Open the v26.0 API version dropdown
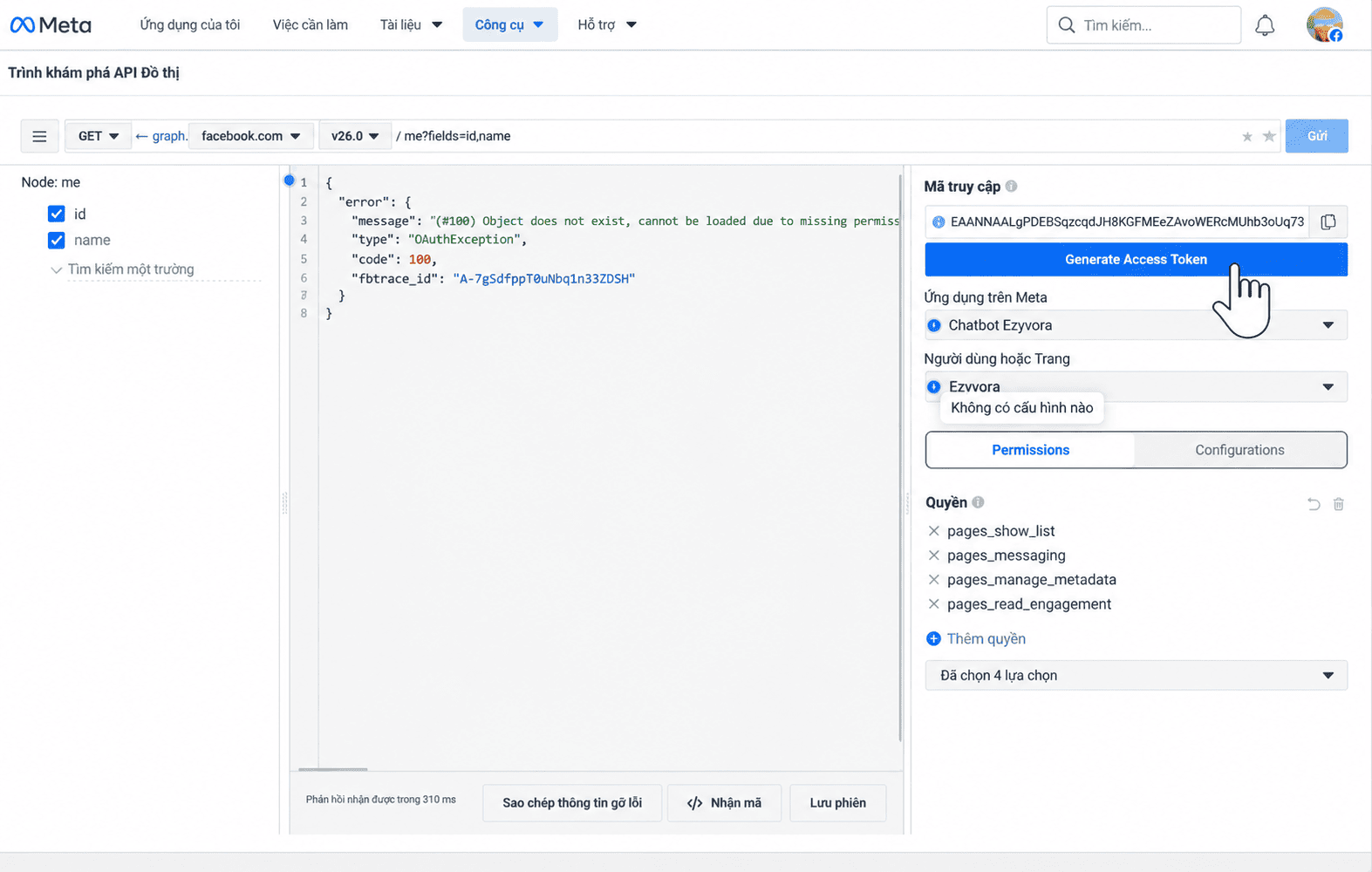This screenshot has height=872, width=1372. tap(355, 136)
